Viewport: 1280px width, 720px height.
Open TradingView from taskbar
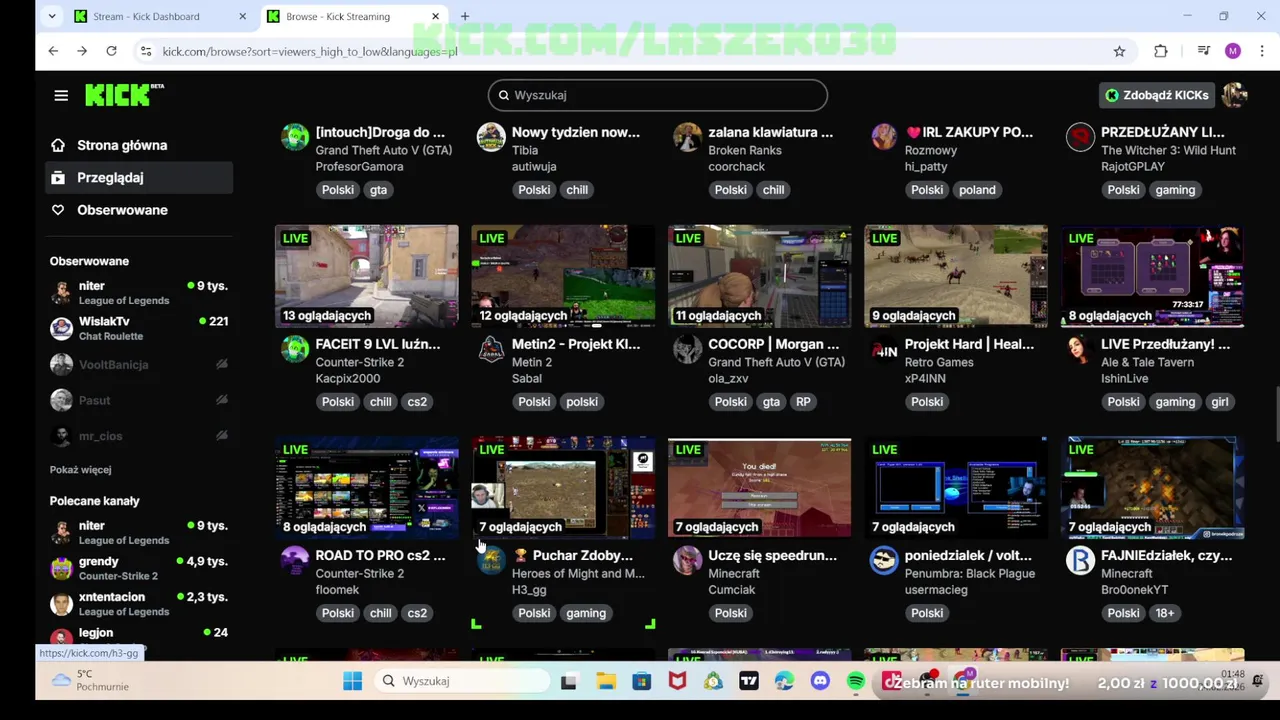click(749, 681)
